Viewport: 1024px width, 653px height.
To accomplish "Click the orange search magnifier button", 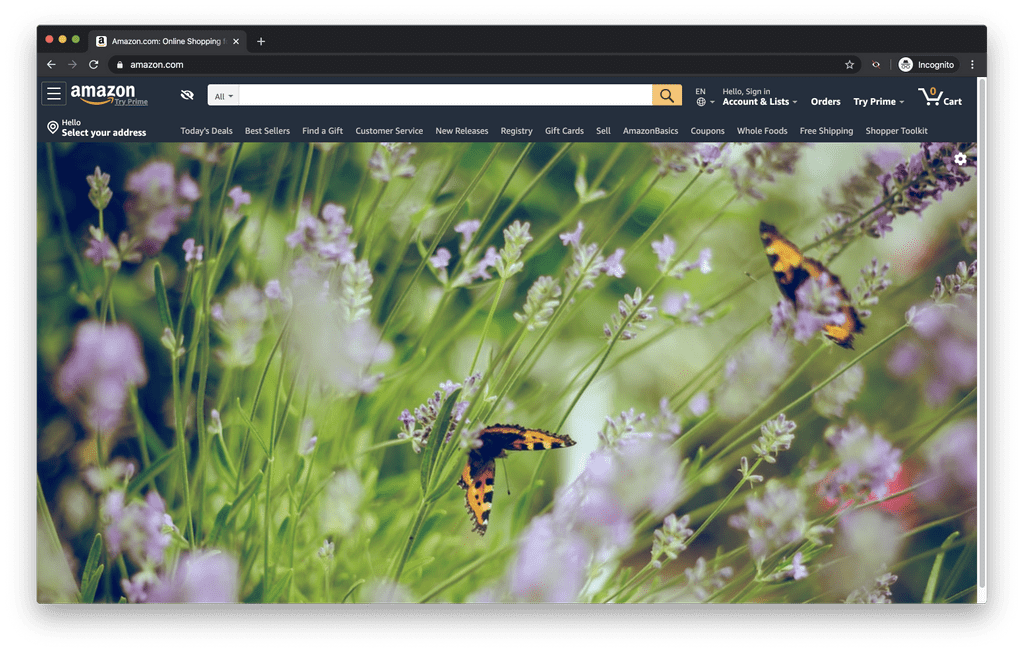I will point(667,95).
